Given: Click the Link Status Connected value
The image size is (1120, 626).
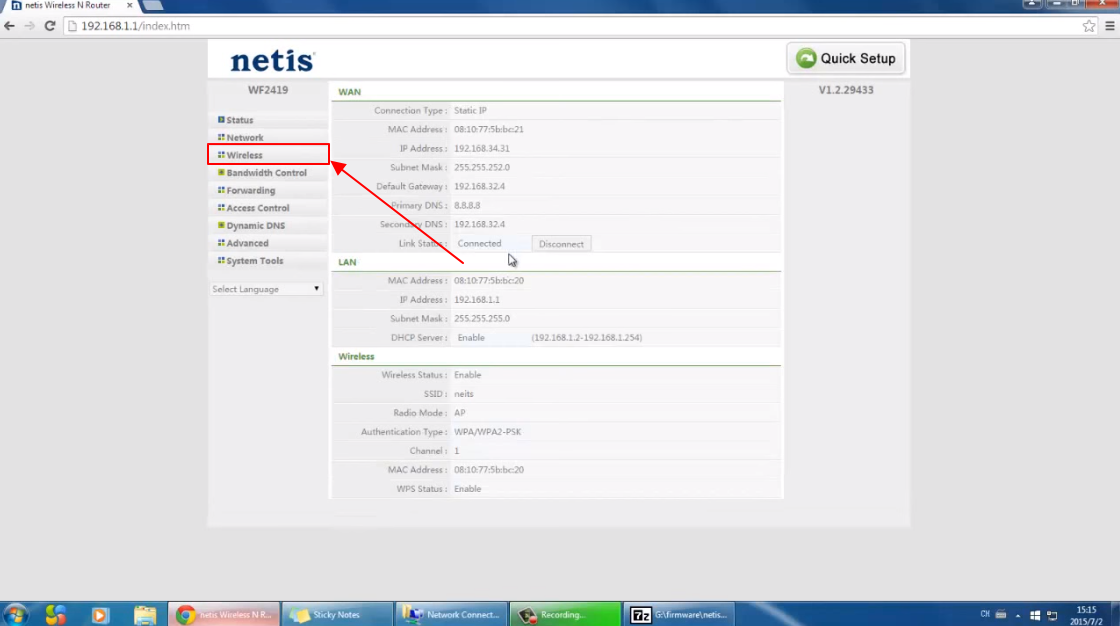Looking at the screenshot, I should (x=479, y=244).
